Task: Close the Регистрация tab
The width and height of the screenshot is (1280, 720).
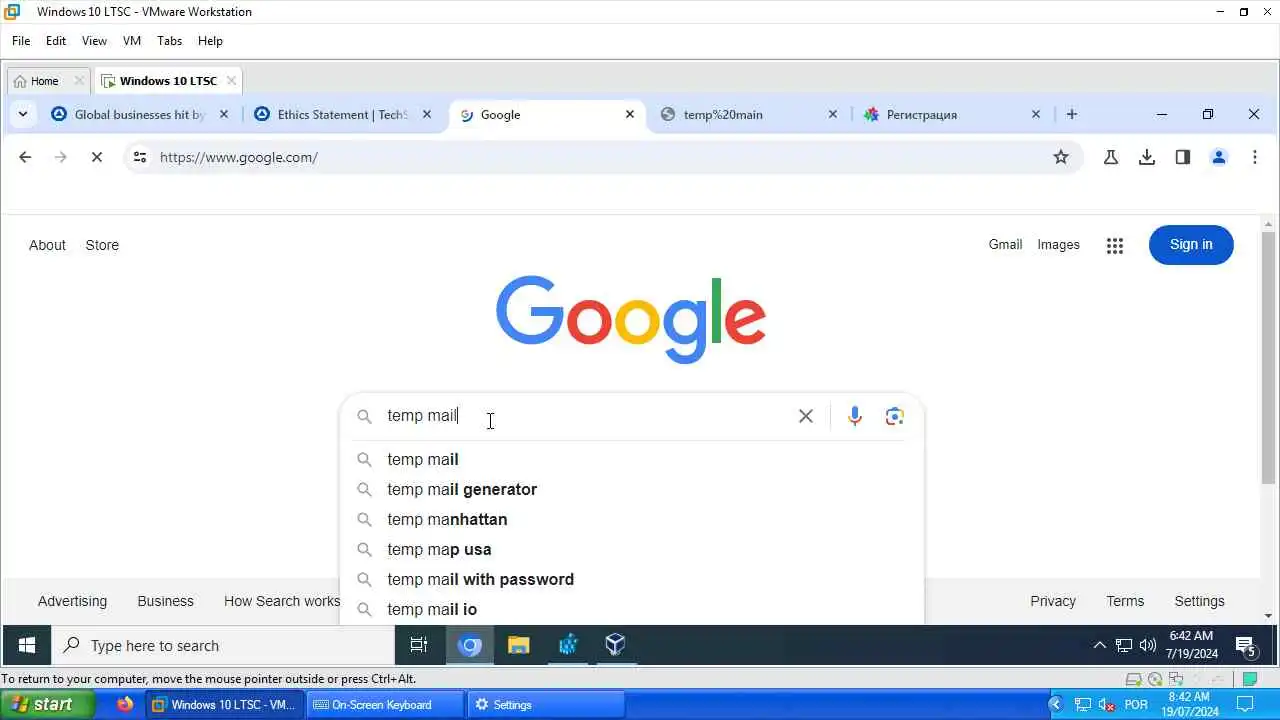Action: 1036,114
